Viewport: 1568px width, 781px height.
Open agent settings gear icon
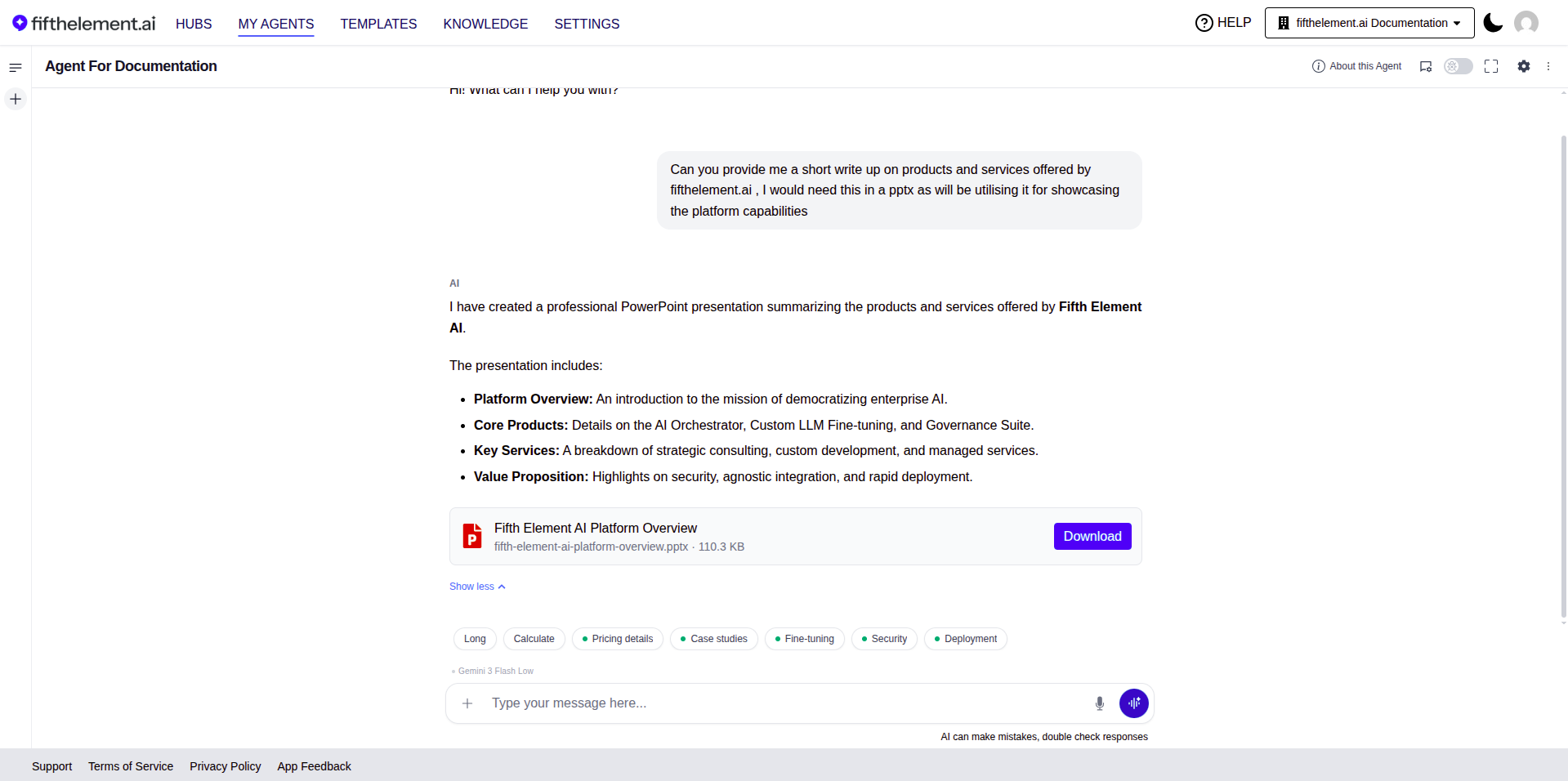(x=1524, y=66)
